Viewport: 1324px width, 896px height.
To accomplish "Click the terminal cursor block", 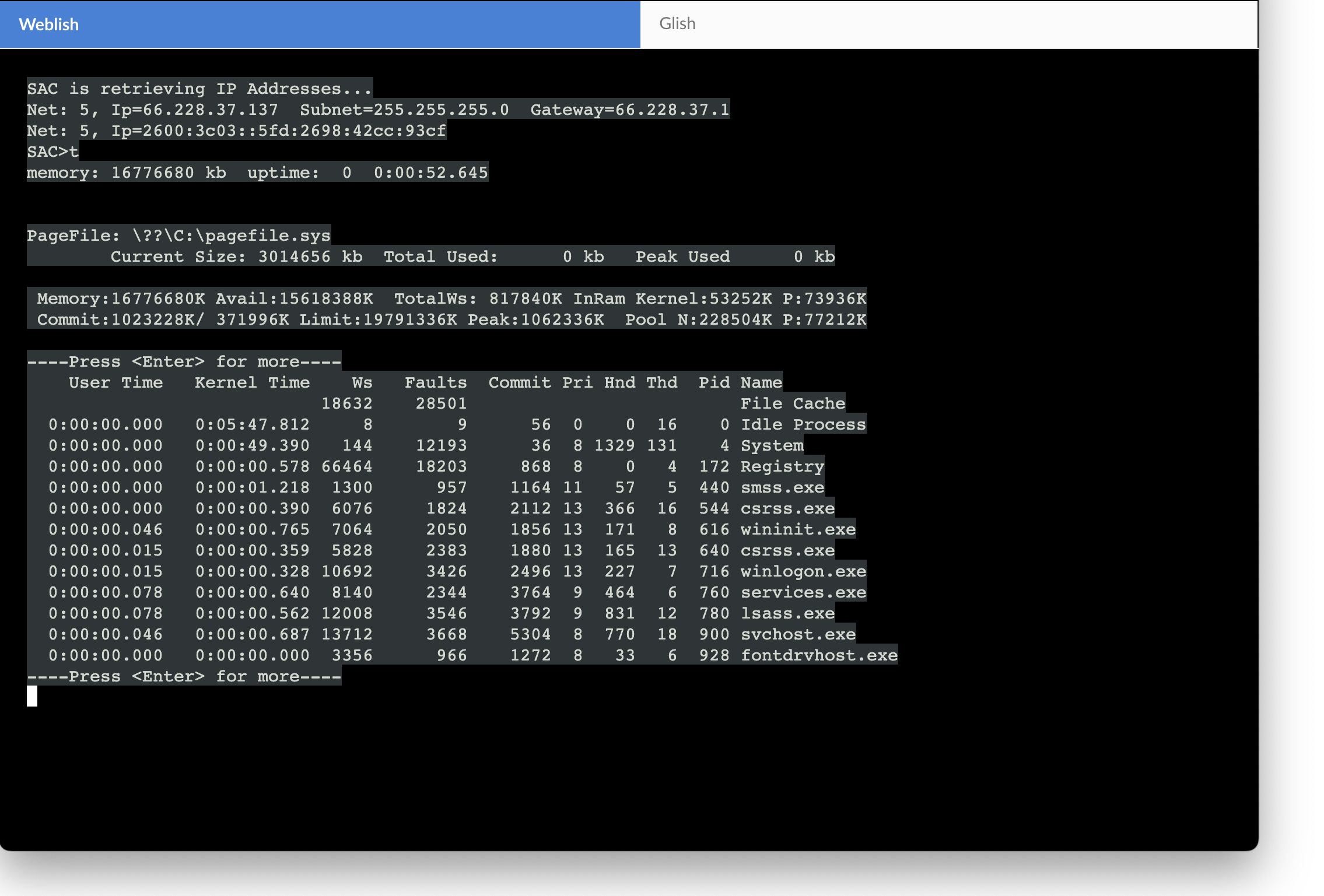I will click(32, 696).
